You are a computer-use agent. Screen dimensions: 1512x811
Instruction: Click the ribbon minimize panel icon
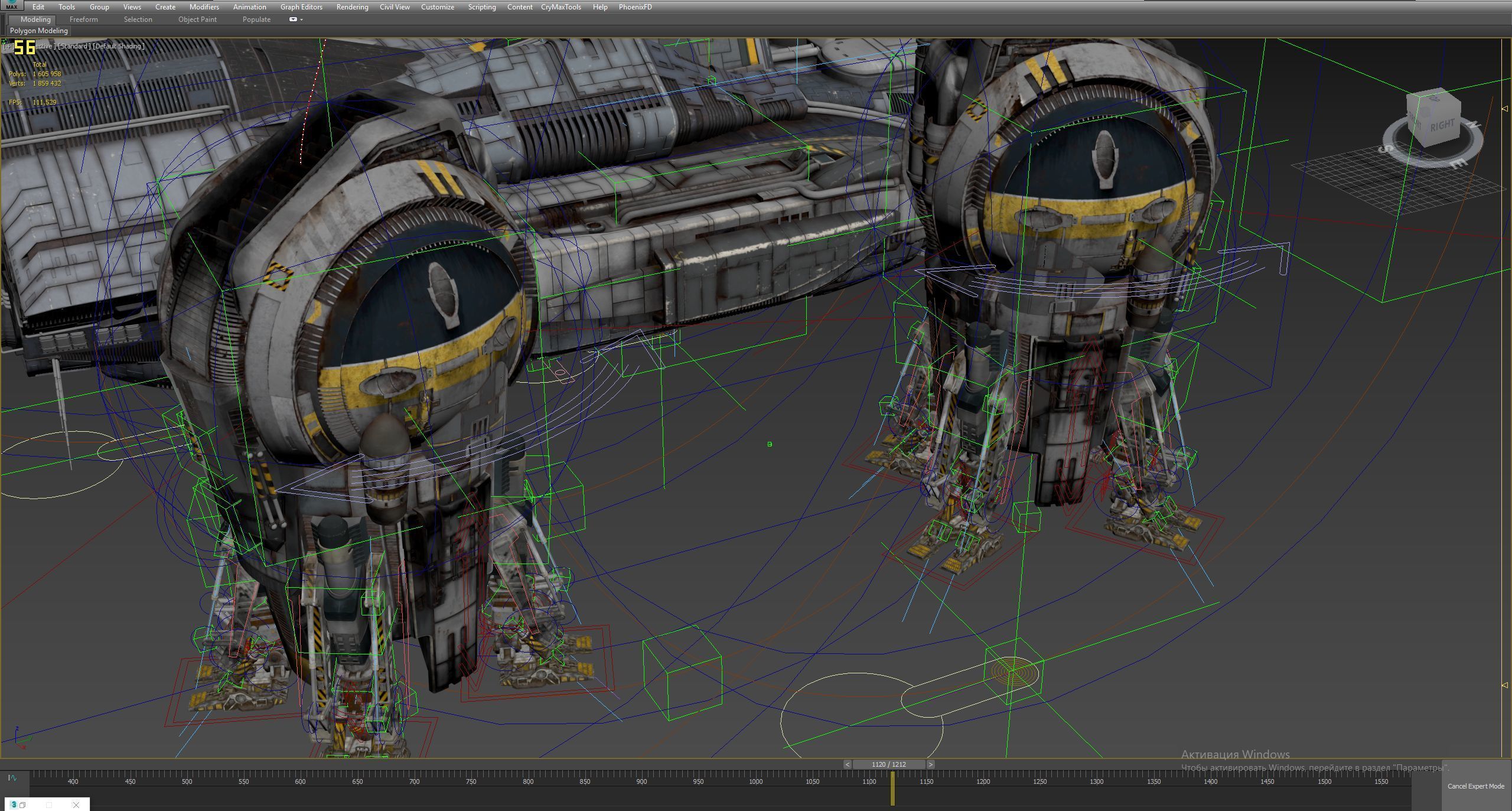pyautogui.click(x=293, y=19)
